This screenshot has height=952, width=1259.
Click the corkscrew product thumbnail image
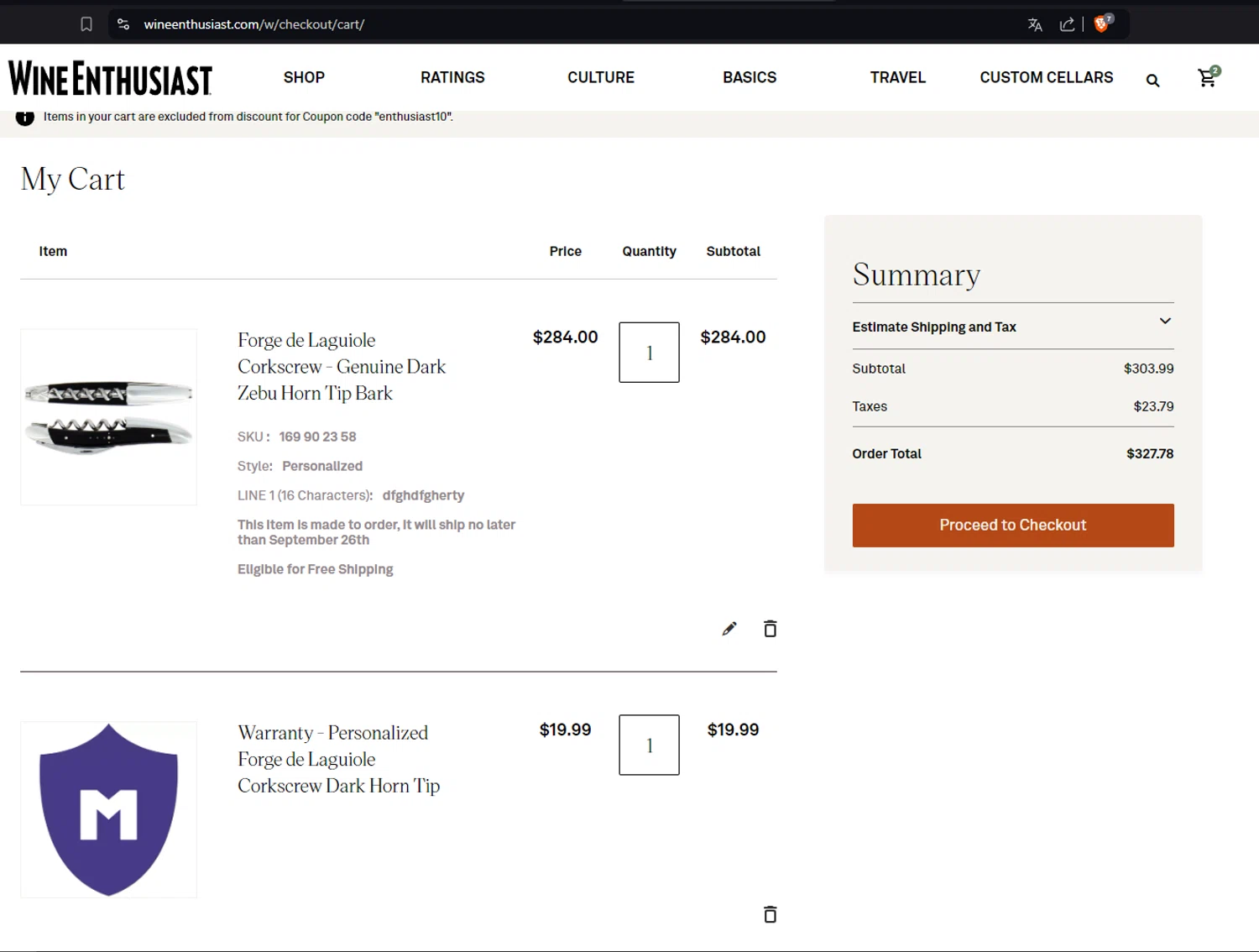click(x=109, y=417)
